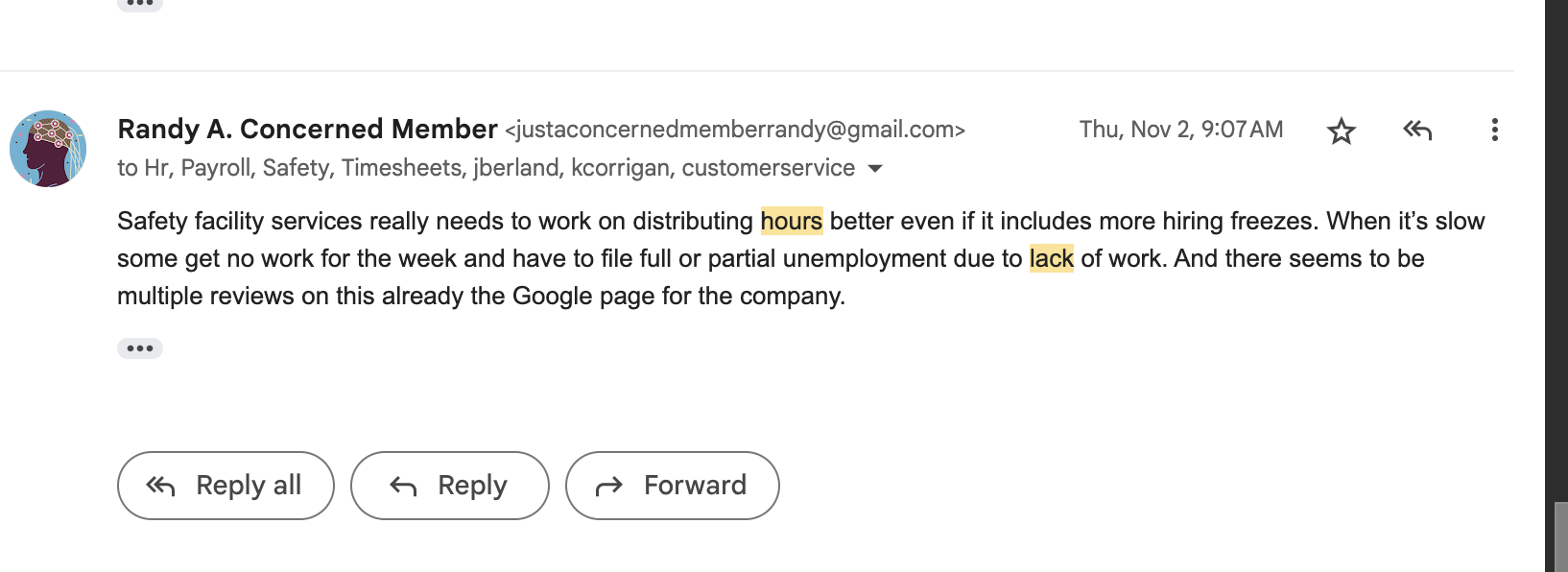The image size is (1568, 572).
Task: Click the highlighted word lack
Action: [1052, 258]
